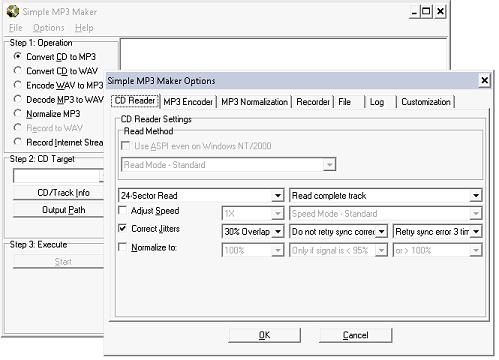Image resolution: width=499 pixels, height=360 pixels.
Task: Switch to the CD Reader tab
Action: (135, 101)
